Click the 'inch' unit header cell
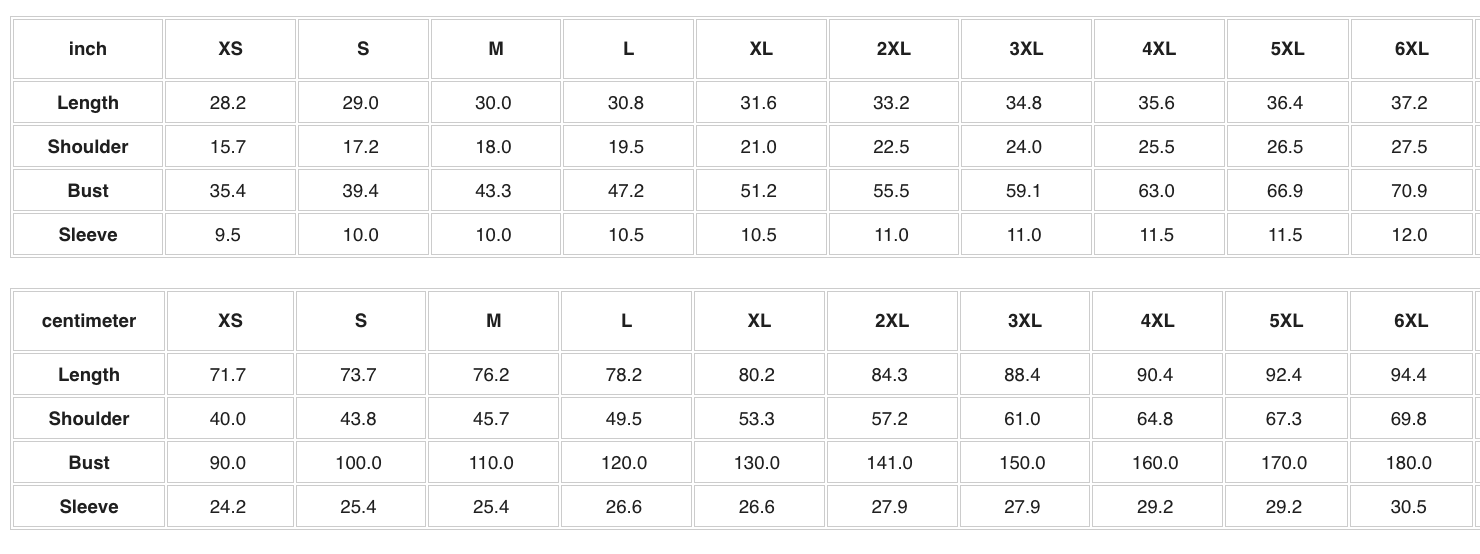1480x554 pixels. tap(88, 49)
